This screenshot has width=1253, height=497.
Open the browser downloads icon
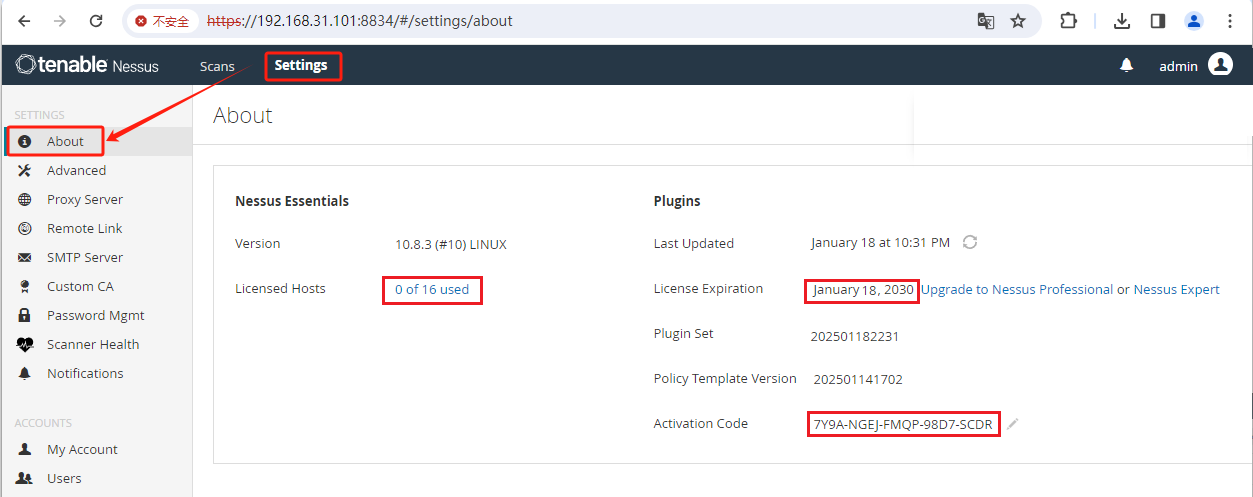tap(1122, 21)
